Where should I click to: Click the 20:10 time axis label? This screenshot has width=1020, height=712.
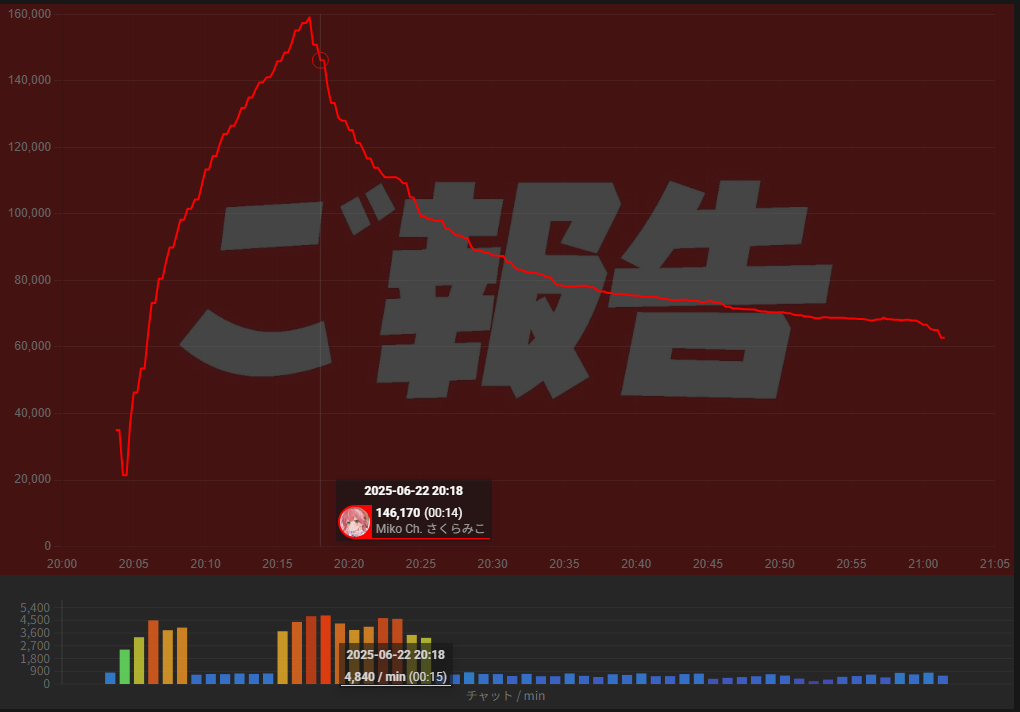[x=206, y=564]
